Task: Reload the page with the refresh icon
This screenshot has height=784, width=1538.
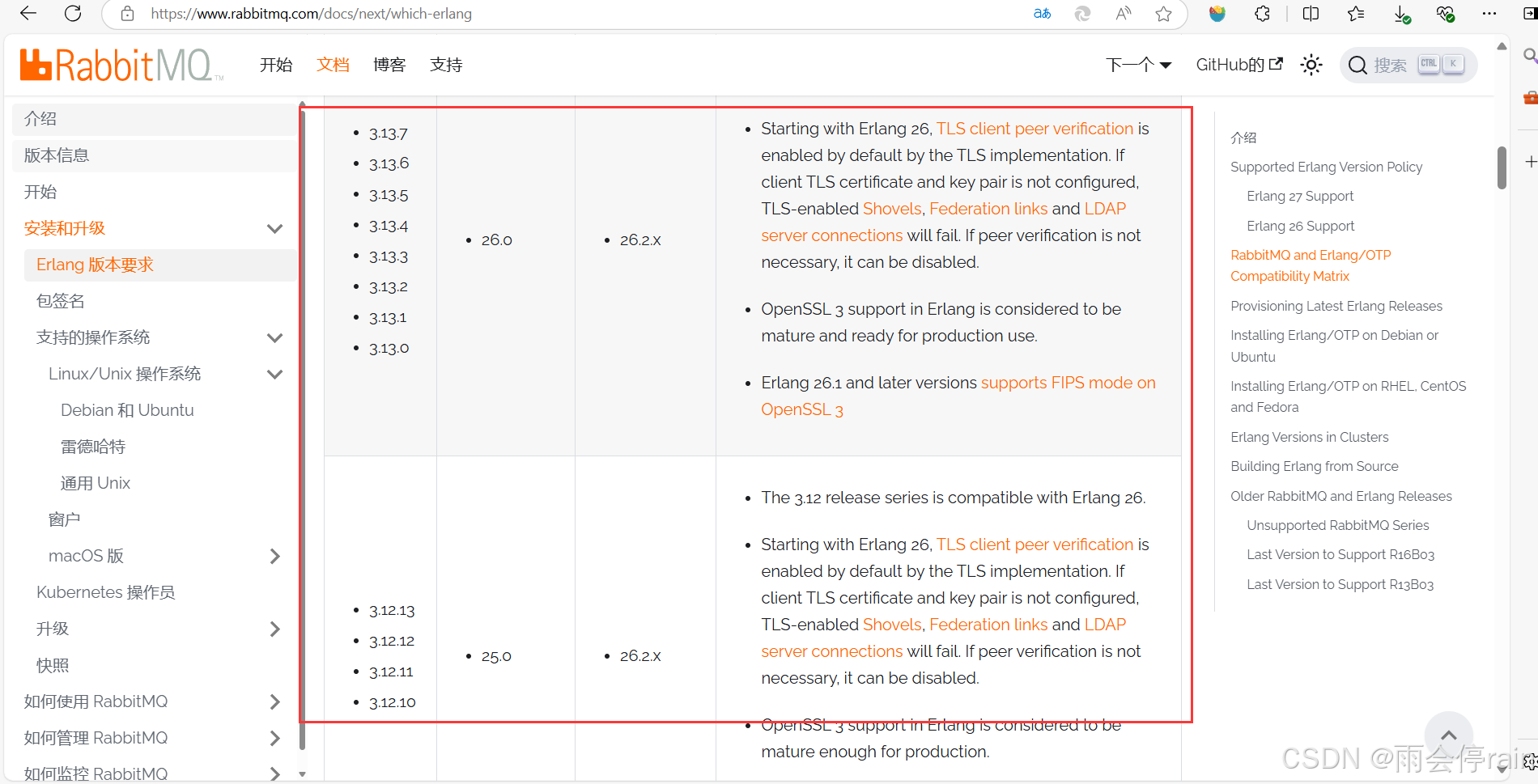Action: pos(73,14)
